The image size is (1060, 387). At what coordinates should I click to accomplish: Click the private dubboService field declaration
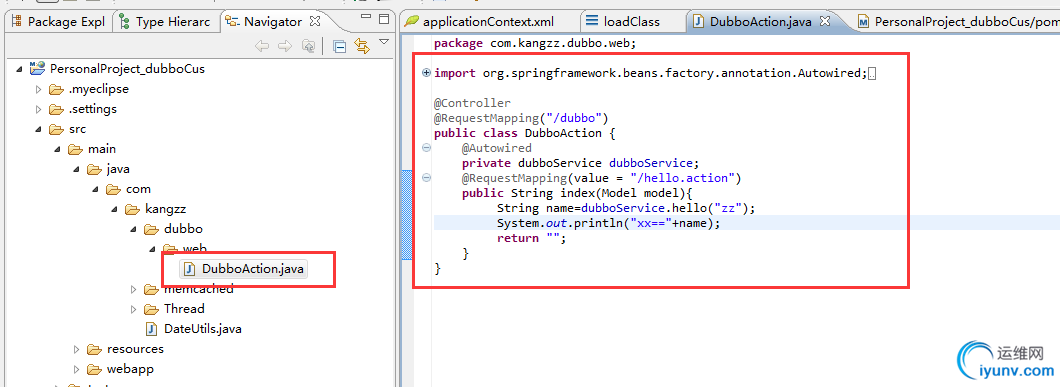point(581,163)
